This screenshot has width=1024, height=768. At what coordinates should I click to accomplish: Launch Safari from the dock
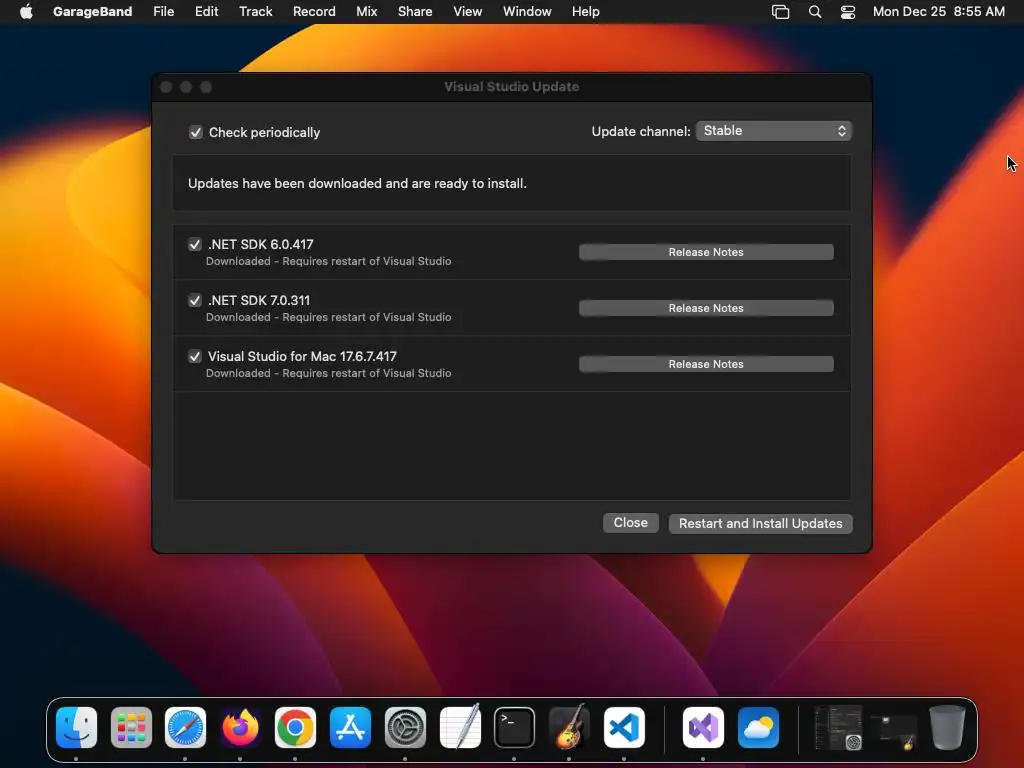point(185,728)
